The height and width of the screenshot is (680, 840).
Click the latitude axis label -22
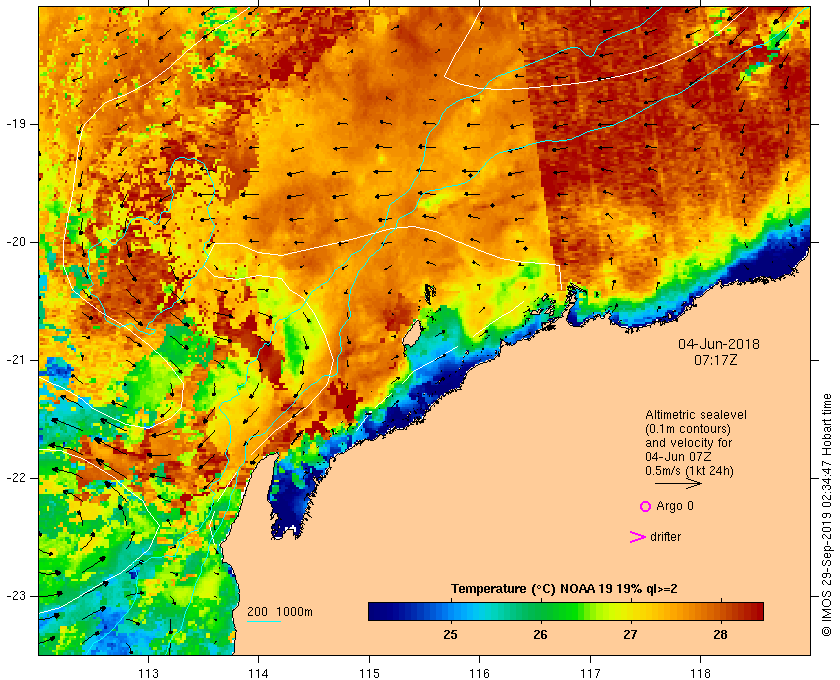point(16,478)
